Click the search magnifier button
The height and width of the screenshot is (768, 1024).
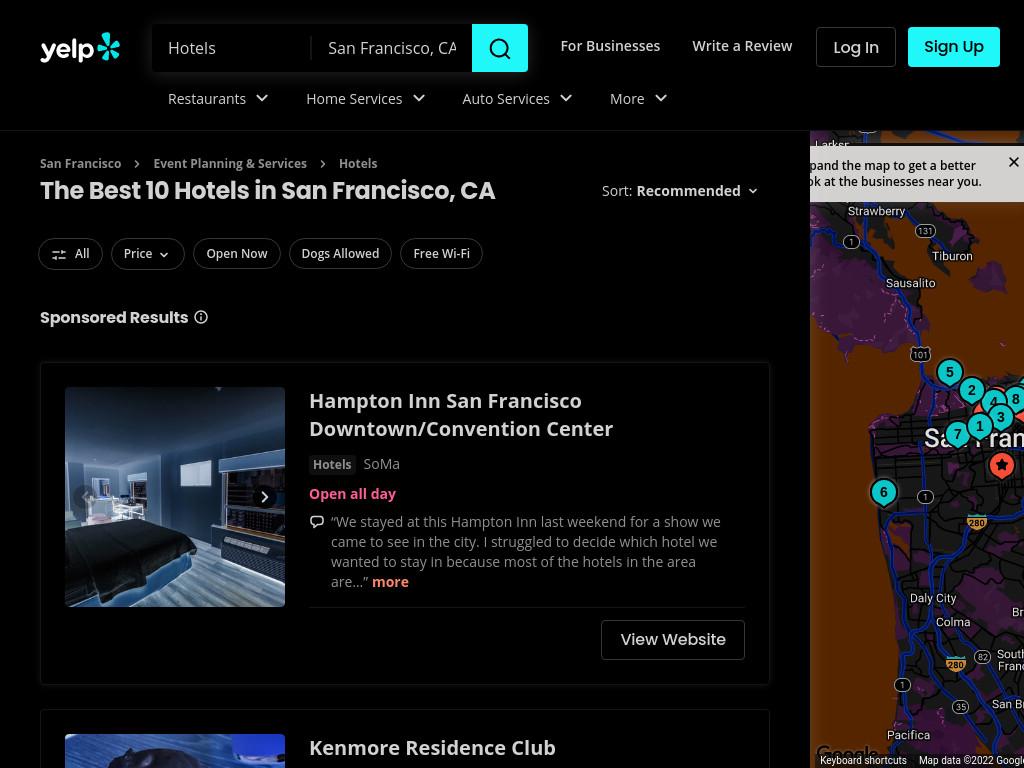point(500,48)
